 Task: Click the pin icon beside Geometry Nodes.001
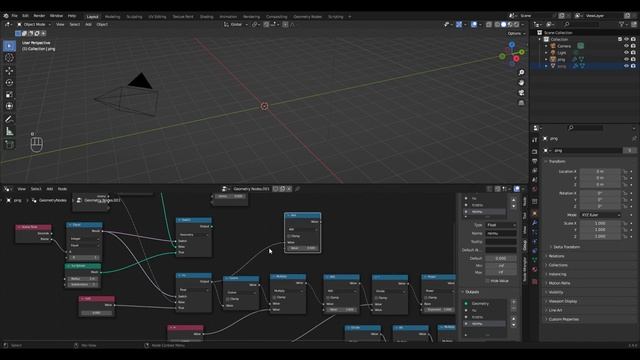297,189
